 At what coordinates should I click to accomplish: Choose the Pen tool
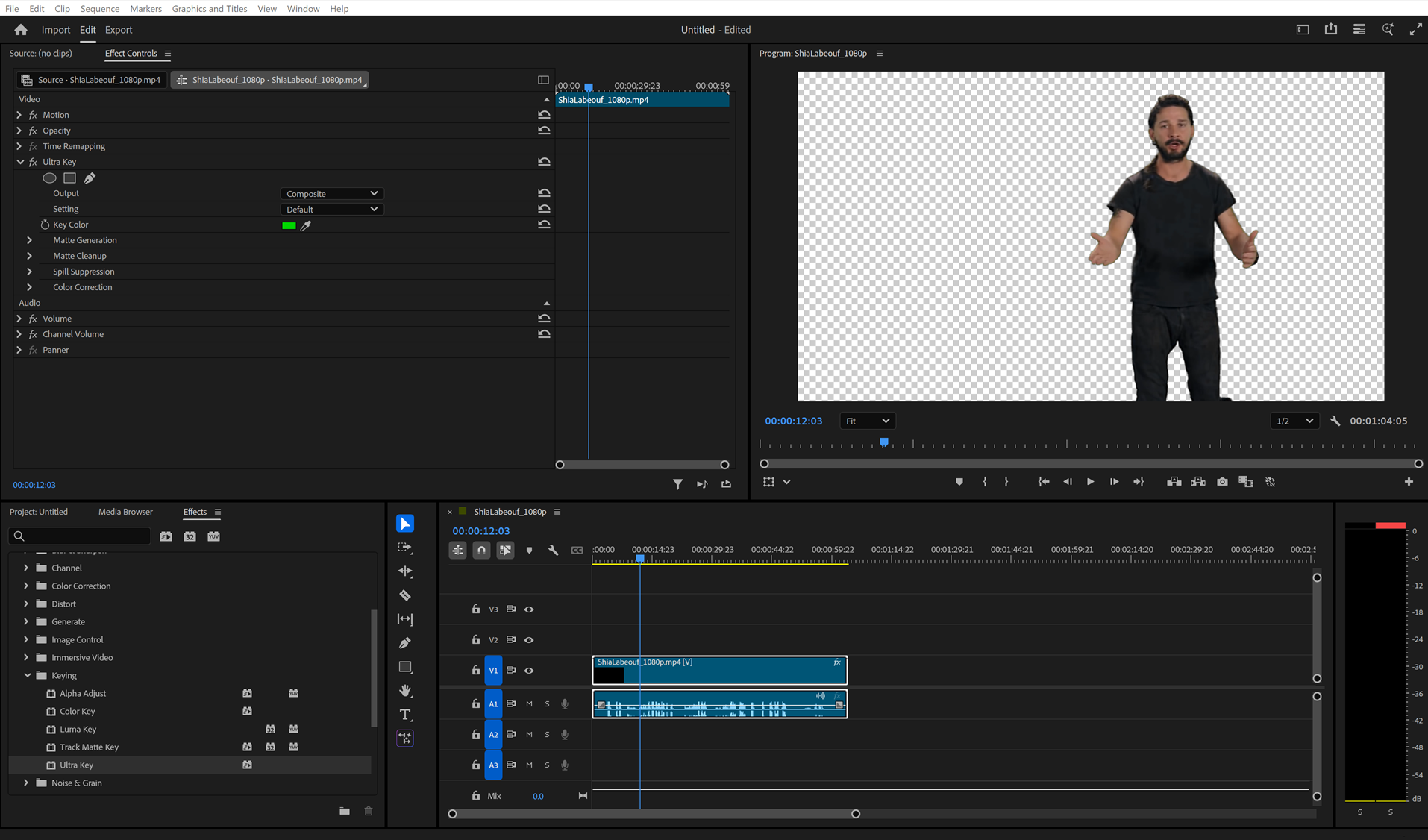[x=405, y=642]
